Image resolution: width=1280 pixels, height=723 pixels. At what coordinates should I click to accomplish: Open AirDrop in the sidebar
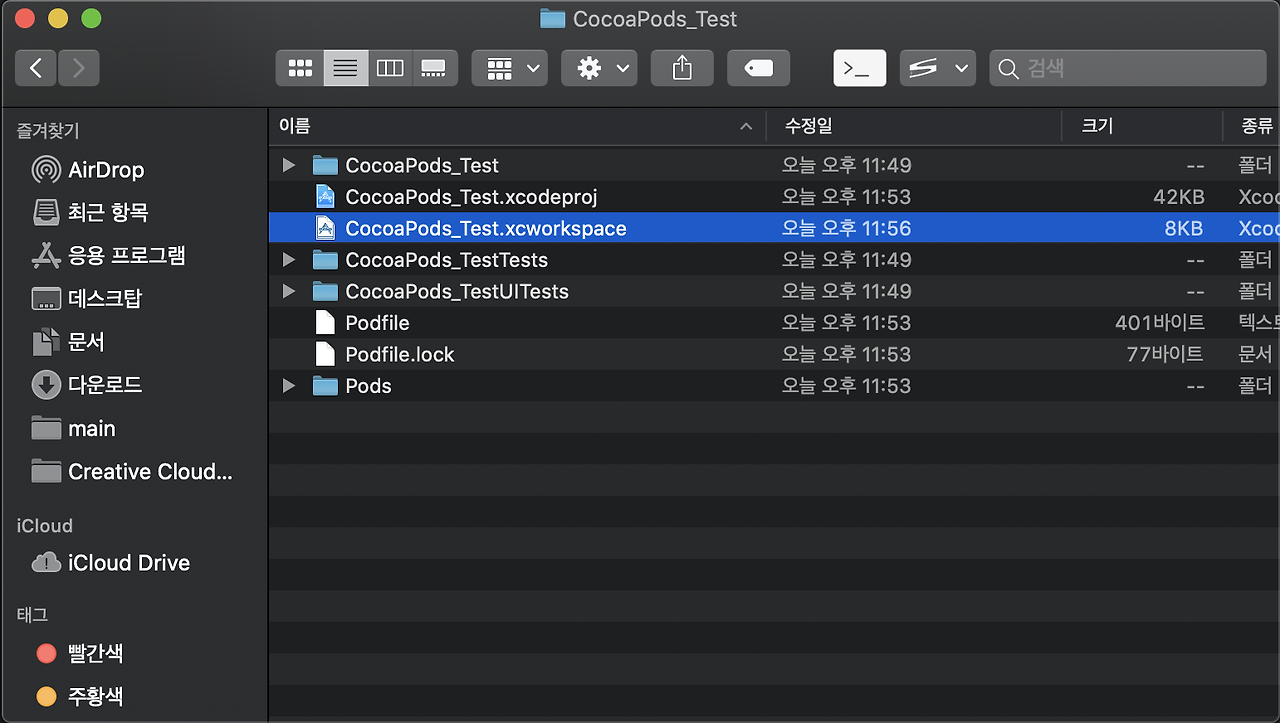(88, 170)
